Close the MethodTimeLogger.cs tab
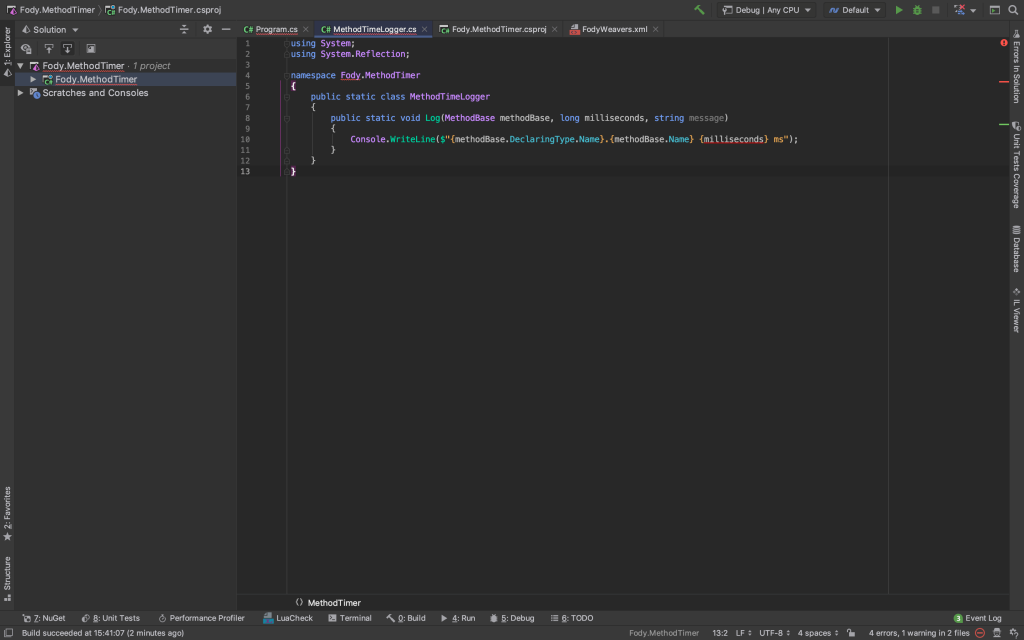Screen dimensions: 1024x640 click(424, 29)
